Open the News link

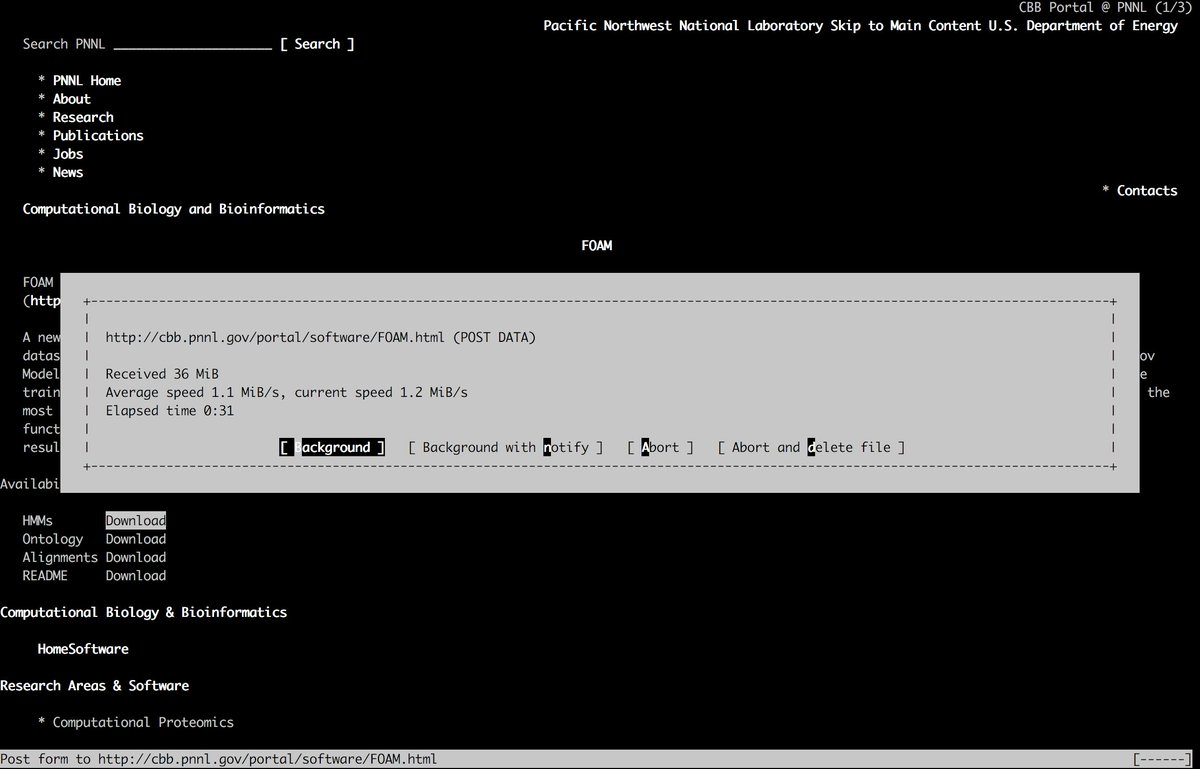(68, 172)
